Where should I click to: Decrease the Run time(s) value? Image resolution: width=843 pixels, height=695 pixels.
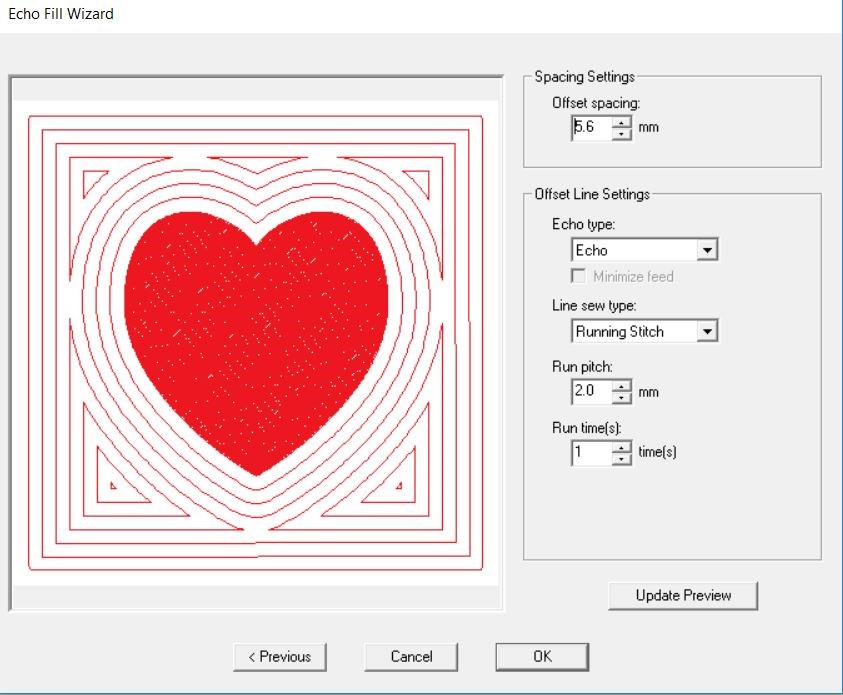coord(622,458)
